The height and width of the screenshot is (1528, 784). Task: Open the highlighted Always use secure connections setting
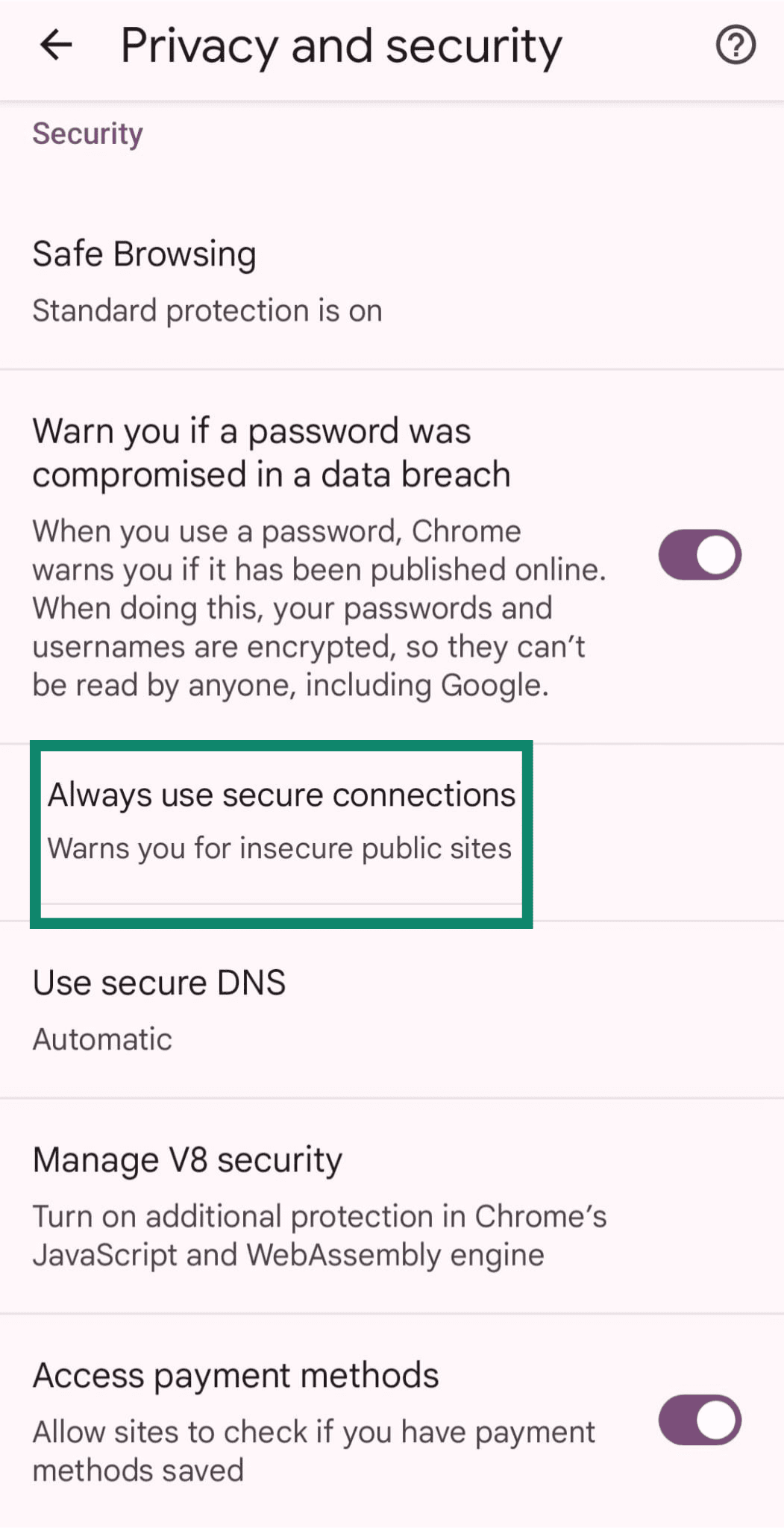tap(281, 793)
